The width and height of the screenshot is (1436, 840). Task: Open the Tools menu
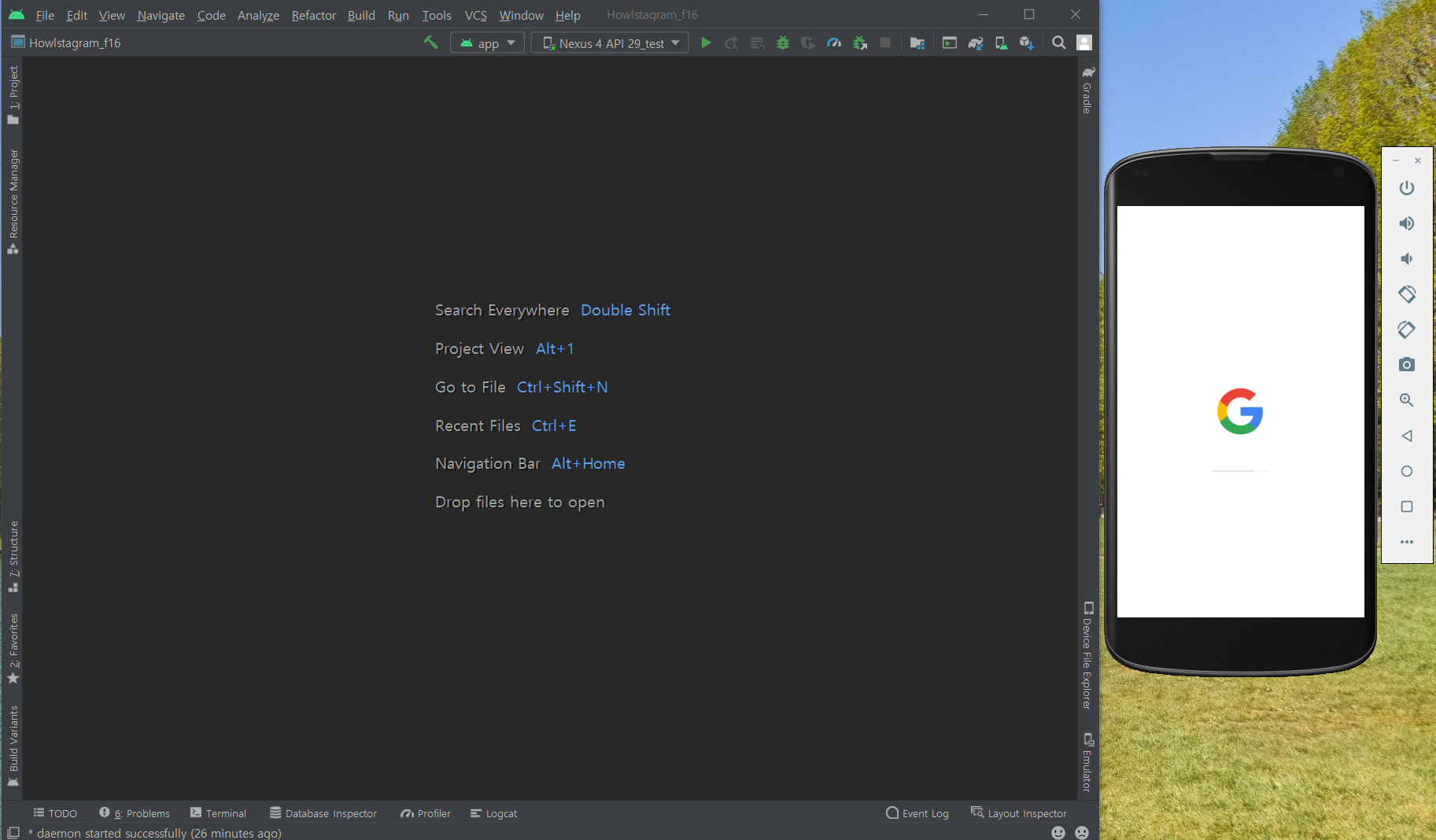[x=437, y=15]
